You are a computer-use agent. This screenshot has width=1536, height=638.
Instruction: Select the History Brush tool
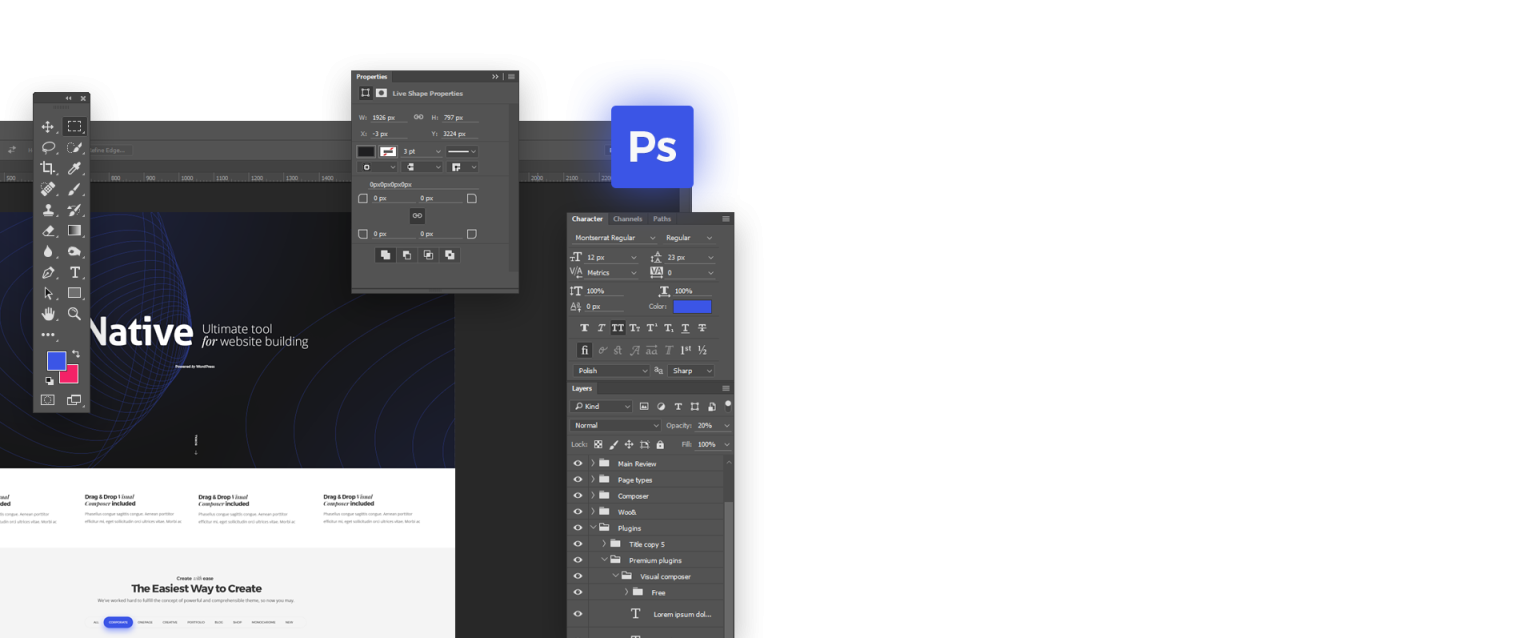[x=74, y=210]
